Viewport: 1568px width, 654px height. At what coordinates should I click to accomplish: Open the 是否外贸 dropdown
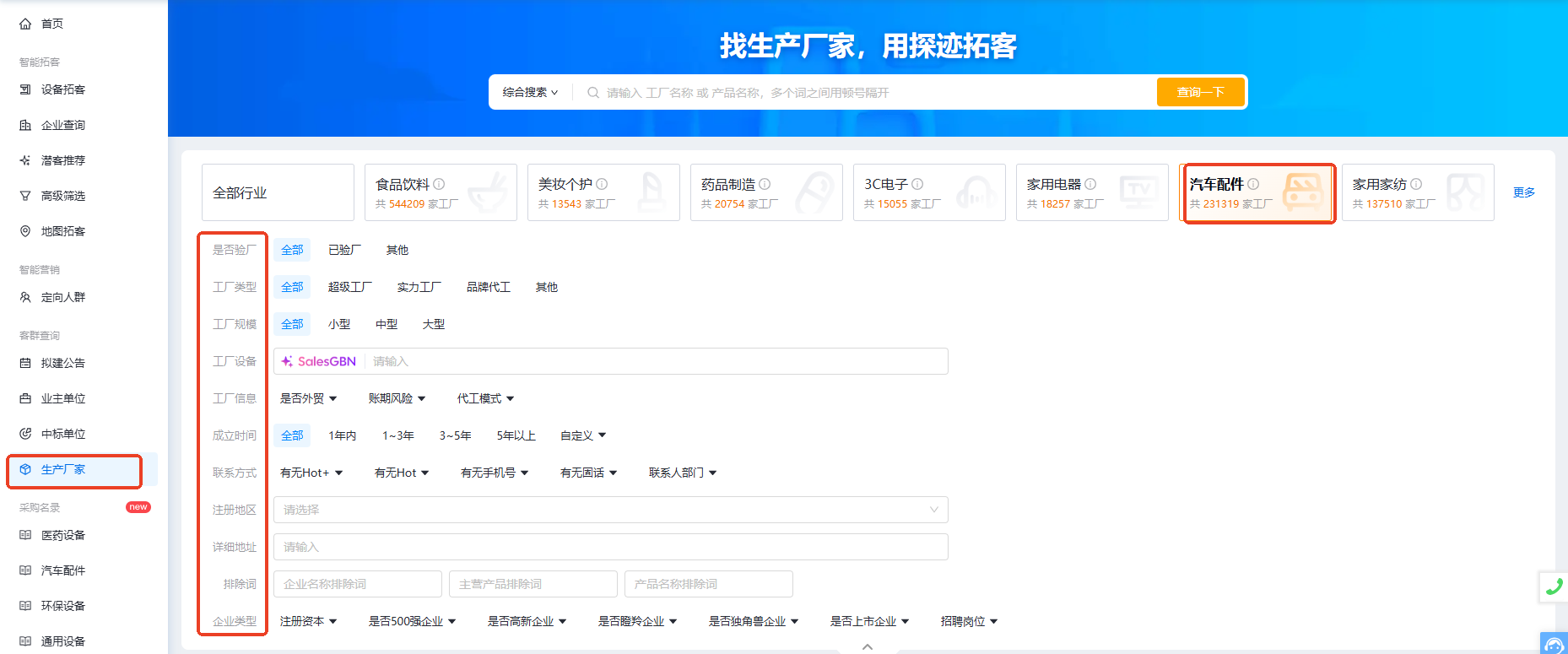tap(308, 398)
